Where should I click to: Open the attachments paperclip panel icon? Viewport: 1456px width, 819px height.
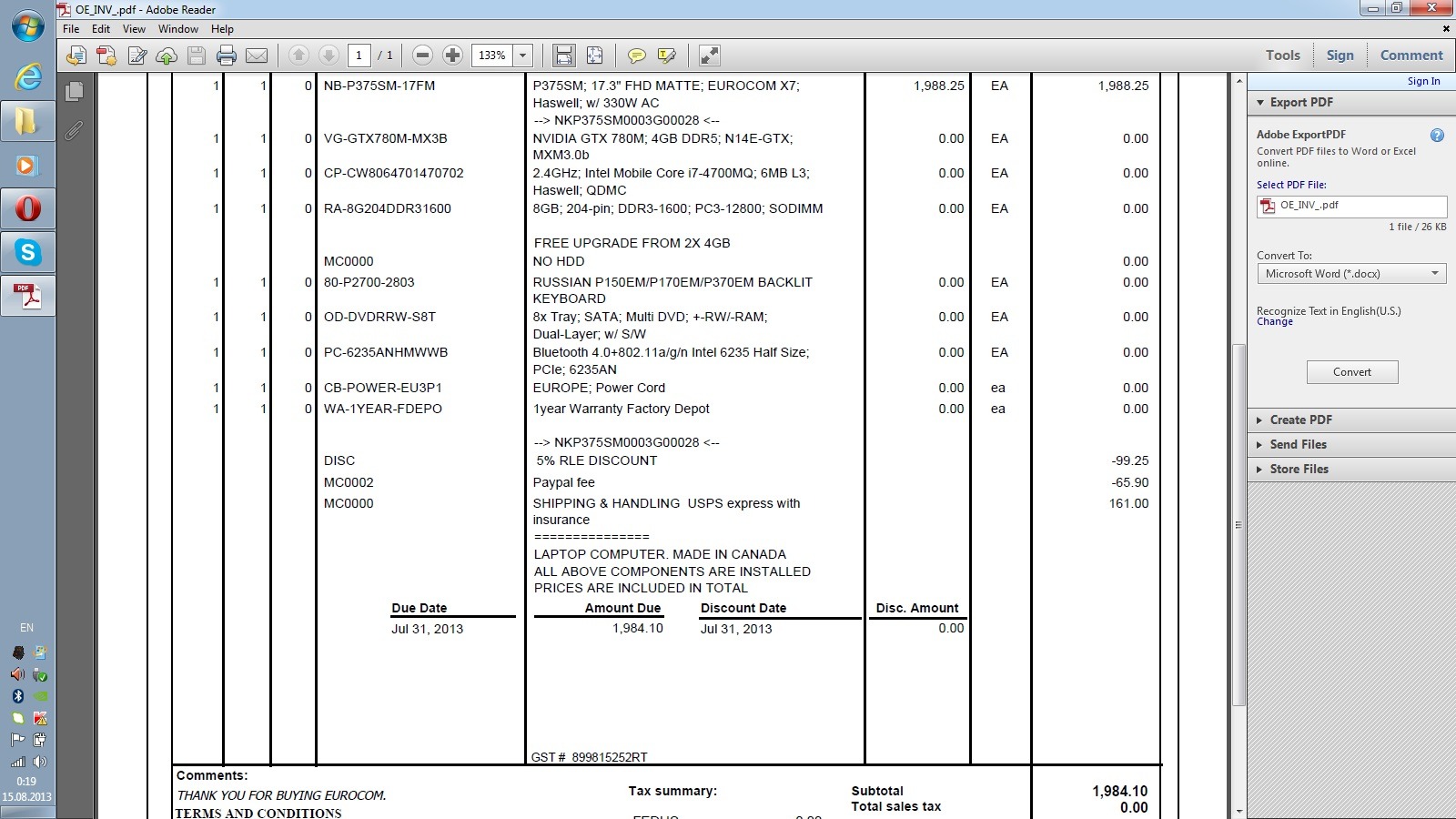[x=75, y=131]
